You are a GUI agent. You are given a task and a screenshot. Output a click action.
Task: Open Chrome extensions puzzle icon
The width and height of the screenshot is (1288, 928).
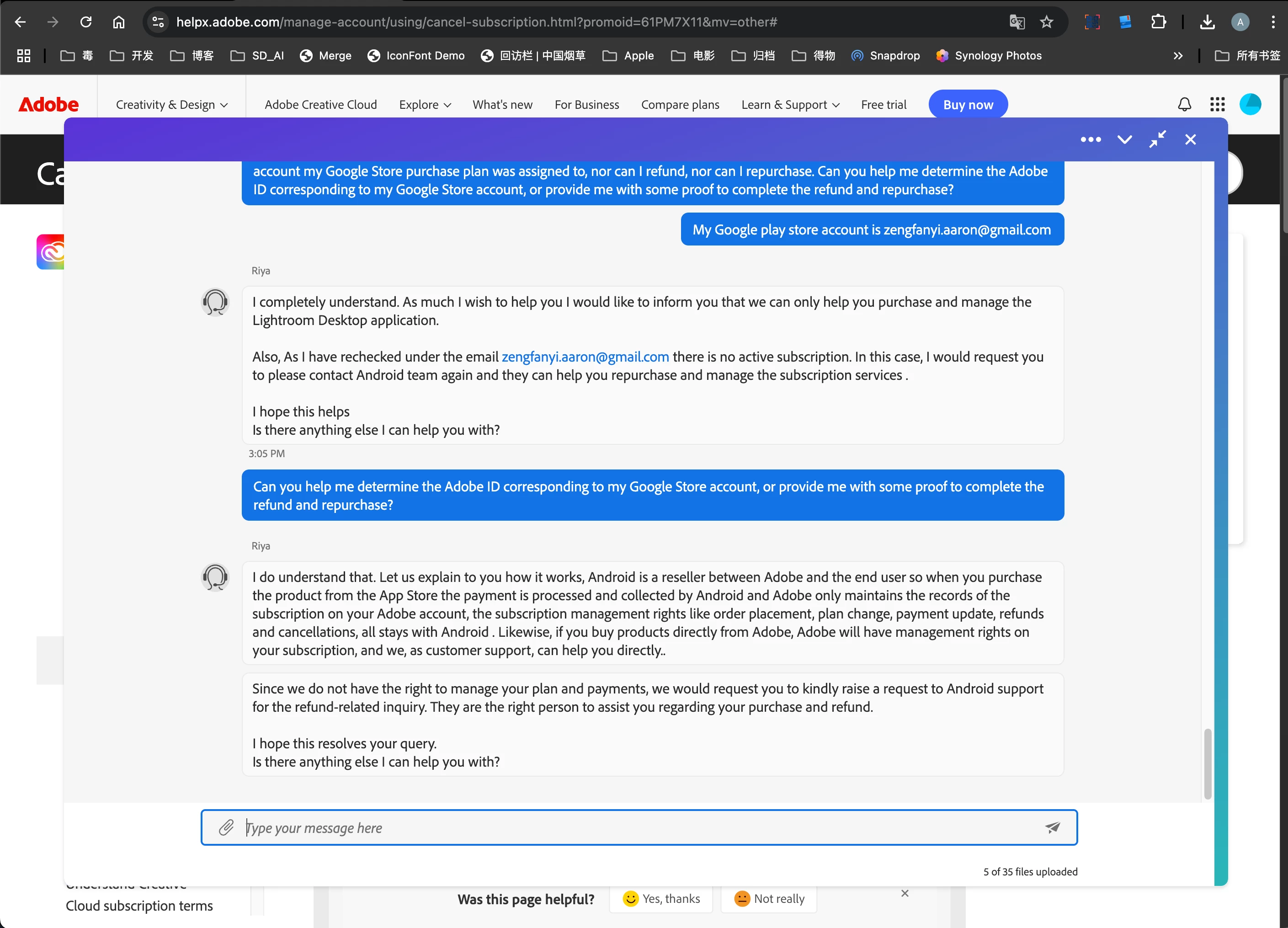coord(1158,22)
